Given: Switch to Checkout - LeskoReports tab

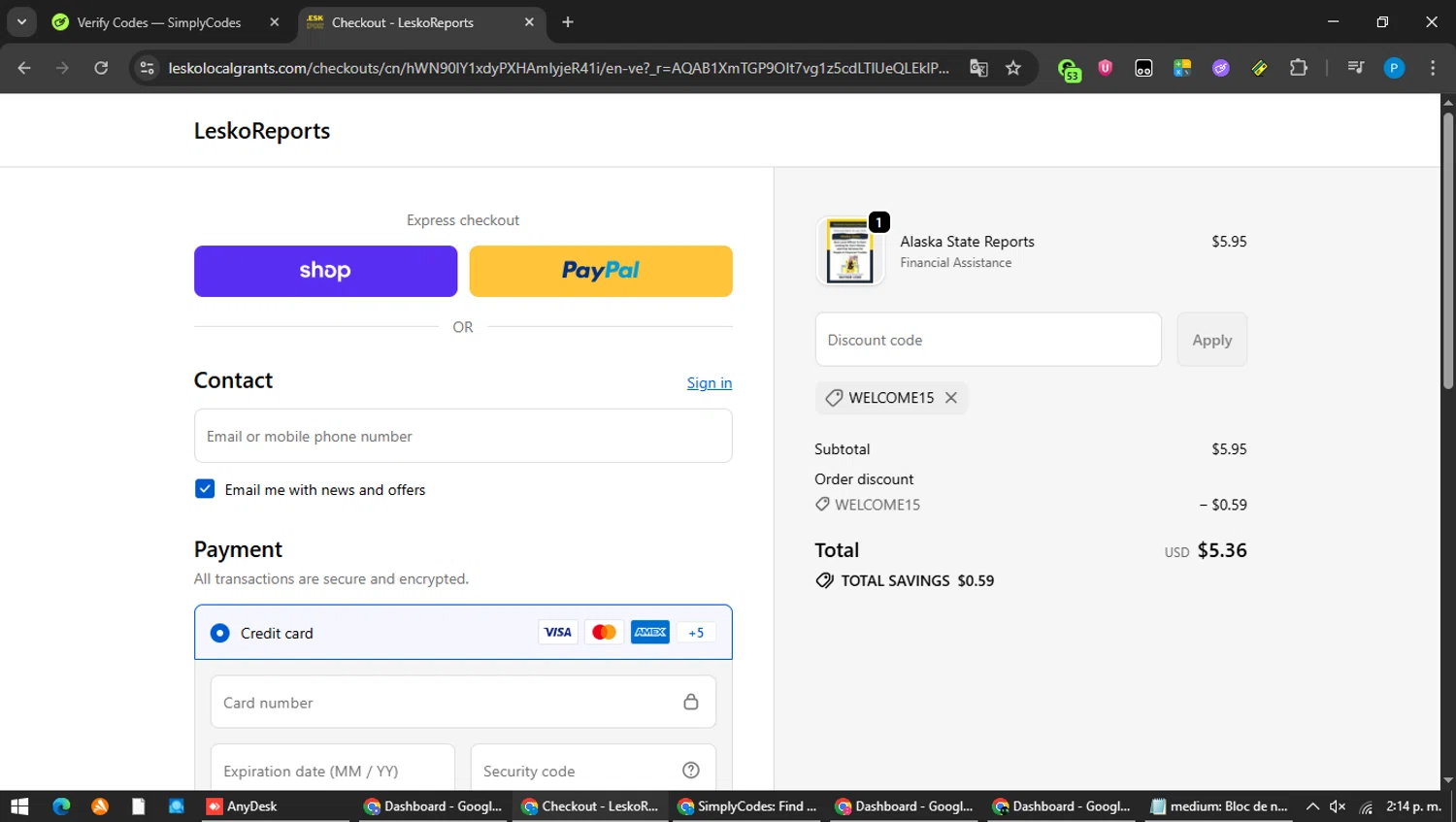Looking at the screenshot, I should point(402,22).
